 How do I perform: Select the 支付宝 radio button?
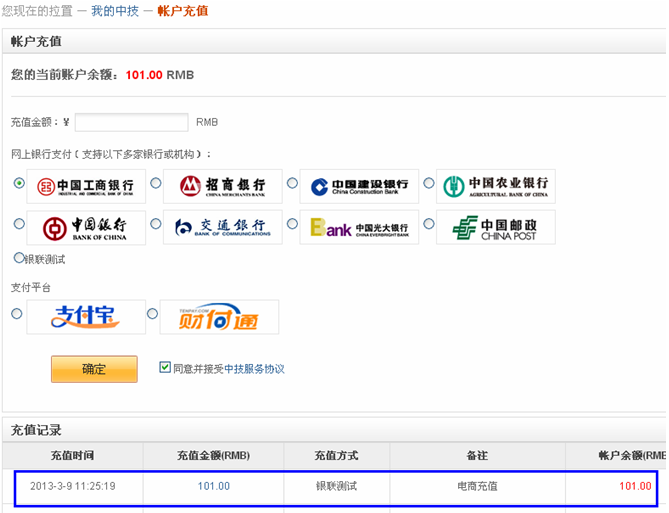pyautogui.click(x=17, y=314)
